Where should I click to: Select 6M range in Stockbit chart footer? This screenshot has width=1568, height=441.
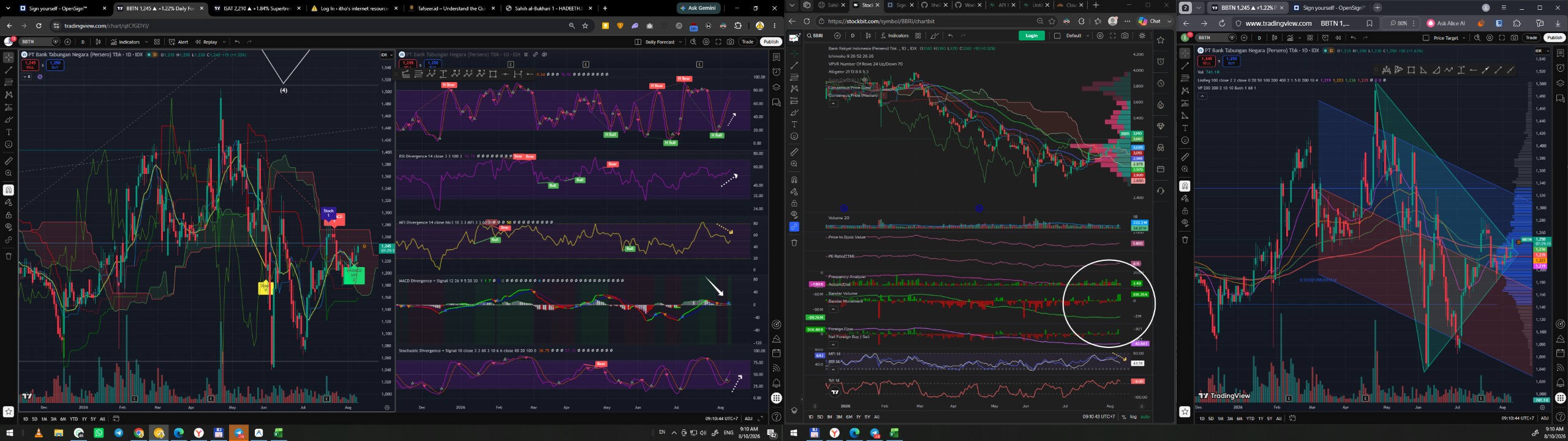pyautogui.click(x=849, y=417)
